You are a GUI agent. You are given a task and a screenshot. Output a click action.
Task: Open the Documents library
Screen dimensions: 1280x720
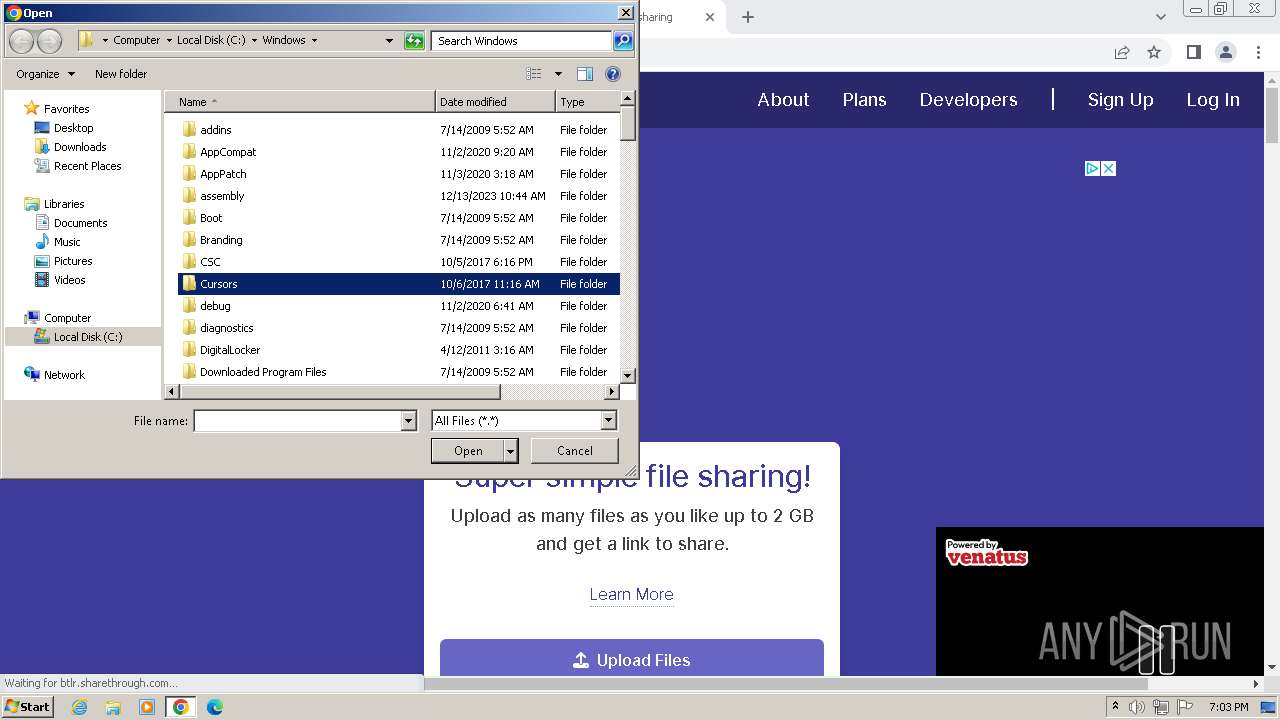click(80, 223)
